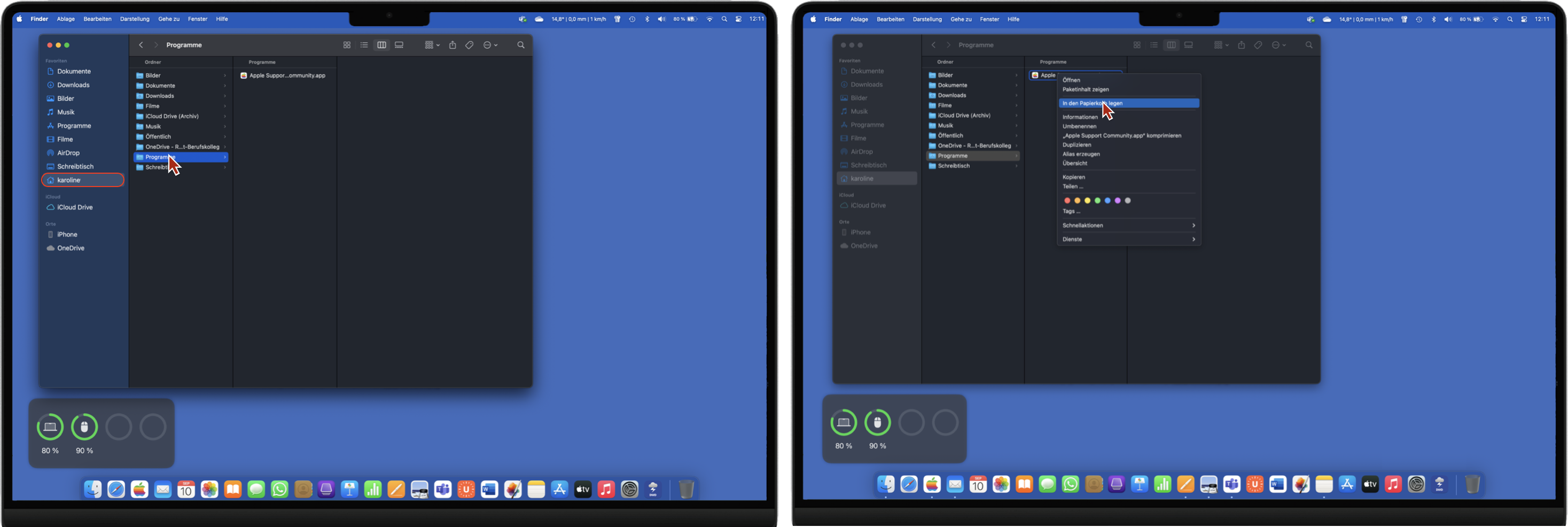Launch Photos from the left screenshot's Dock
The width and height of the screenshot is (1568, 527).
tap(209, 489)
